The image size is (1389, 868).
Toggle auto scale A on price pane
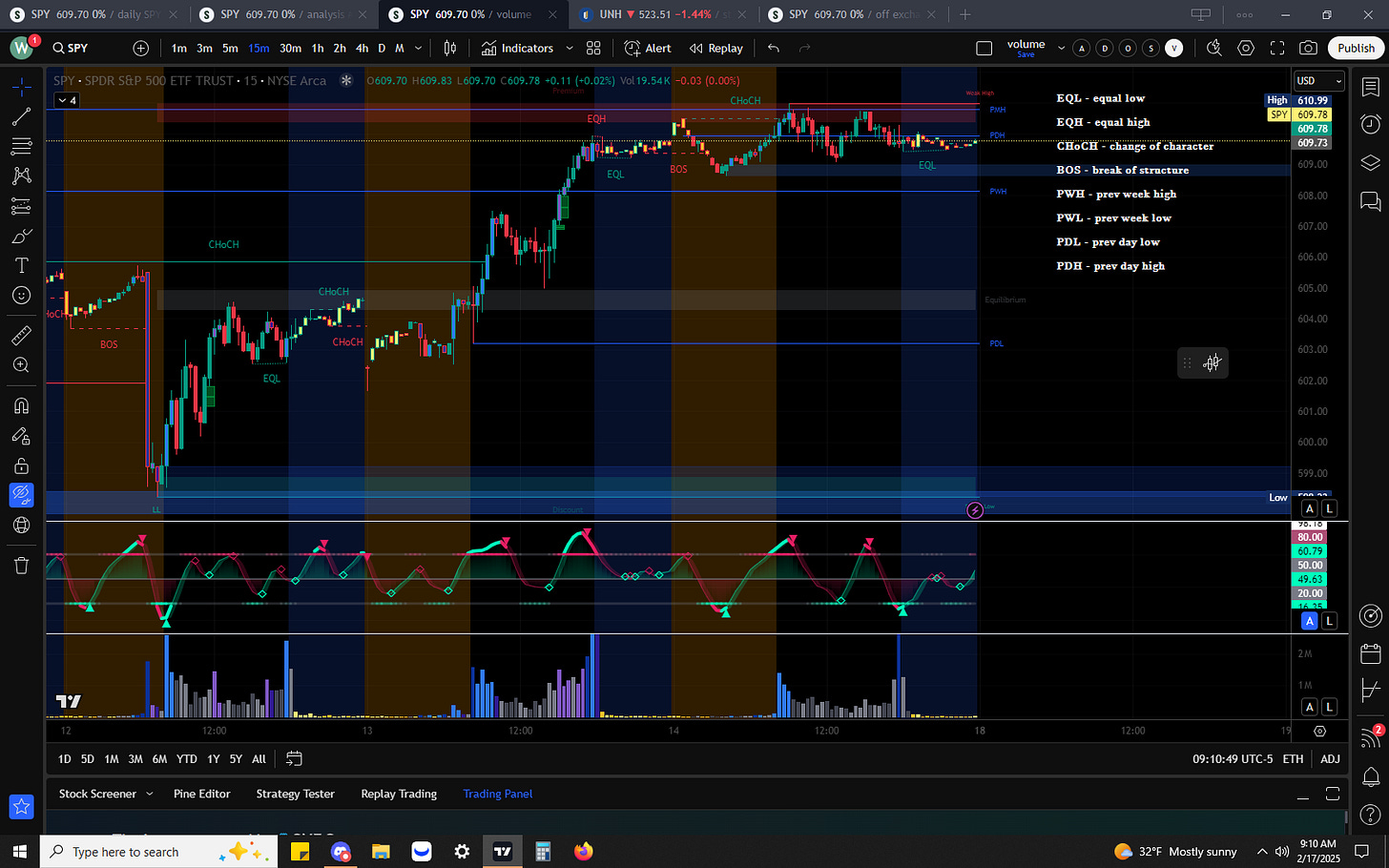pyautogui.click(x=1309, y=508)
